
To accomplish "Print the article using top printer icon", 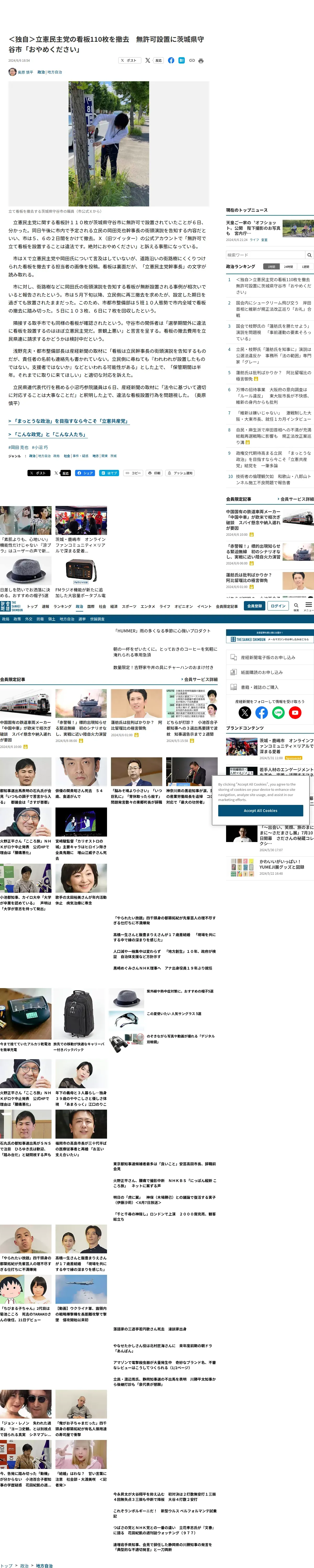I will click(x=201, y=60).
